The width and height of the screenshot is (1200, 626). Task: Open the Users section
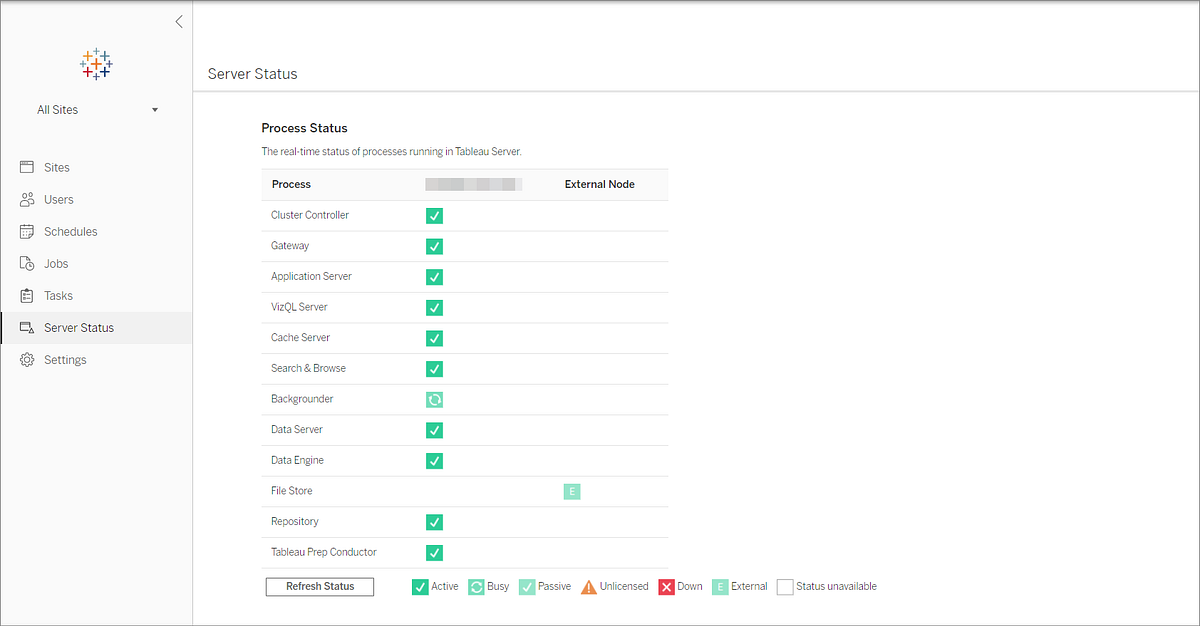pos(60,199)
